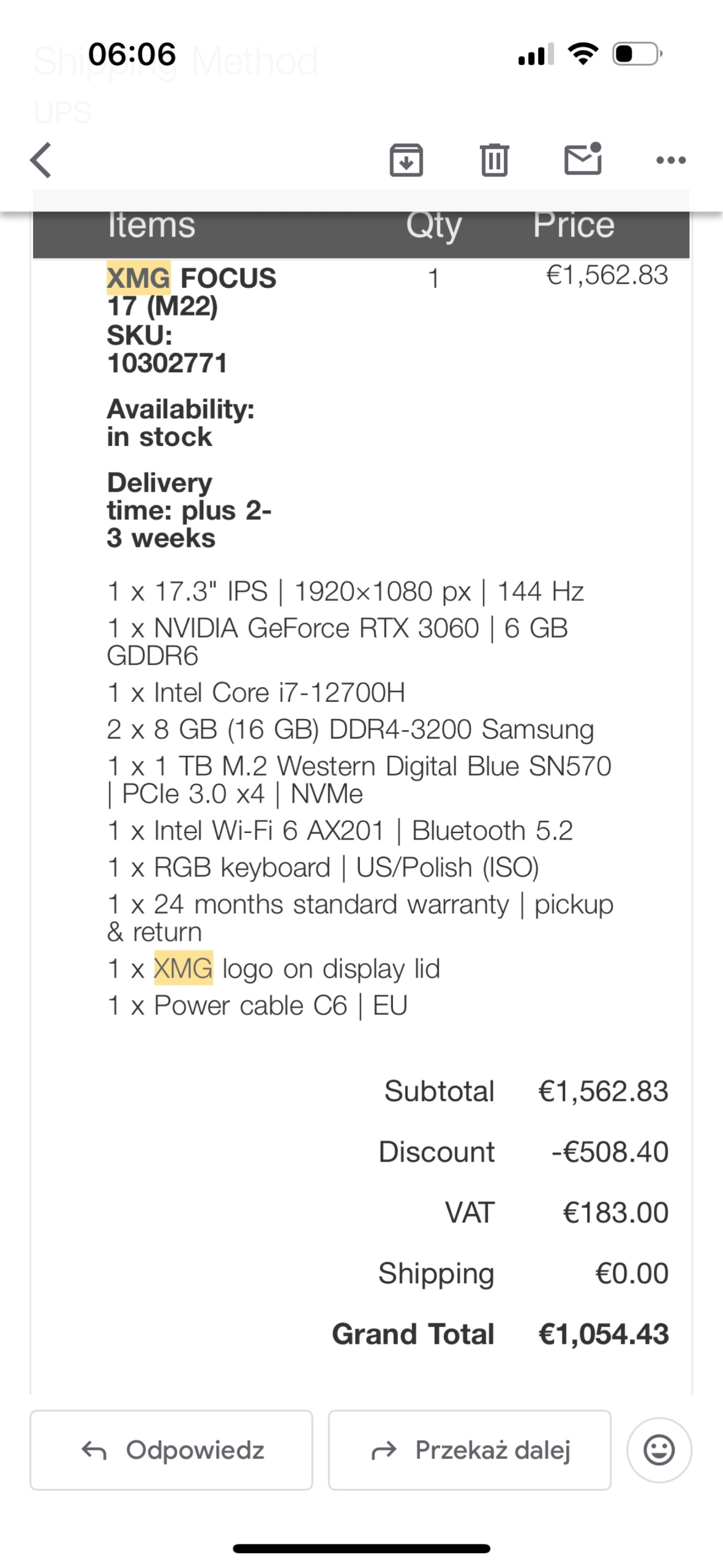Mark email as unread via envelope icon
This screenshot has width=723, height=1568.
[x=583, y=159]
